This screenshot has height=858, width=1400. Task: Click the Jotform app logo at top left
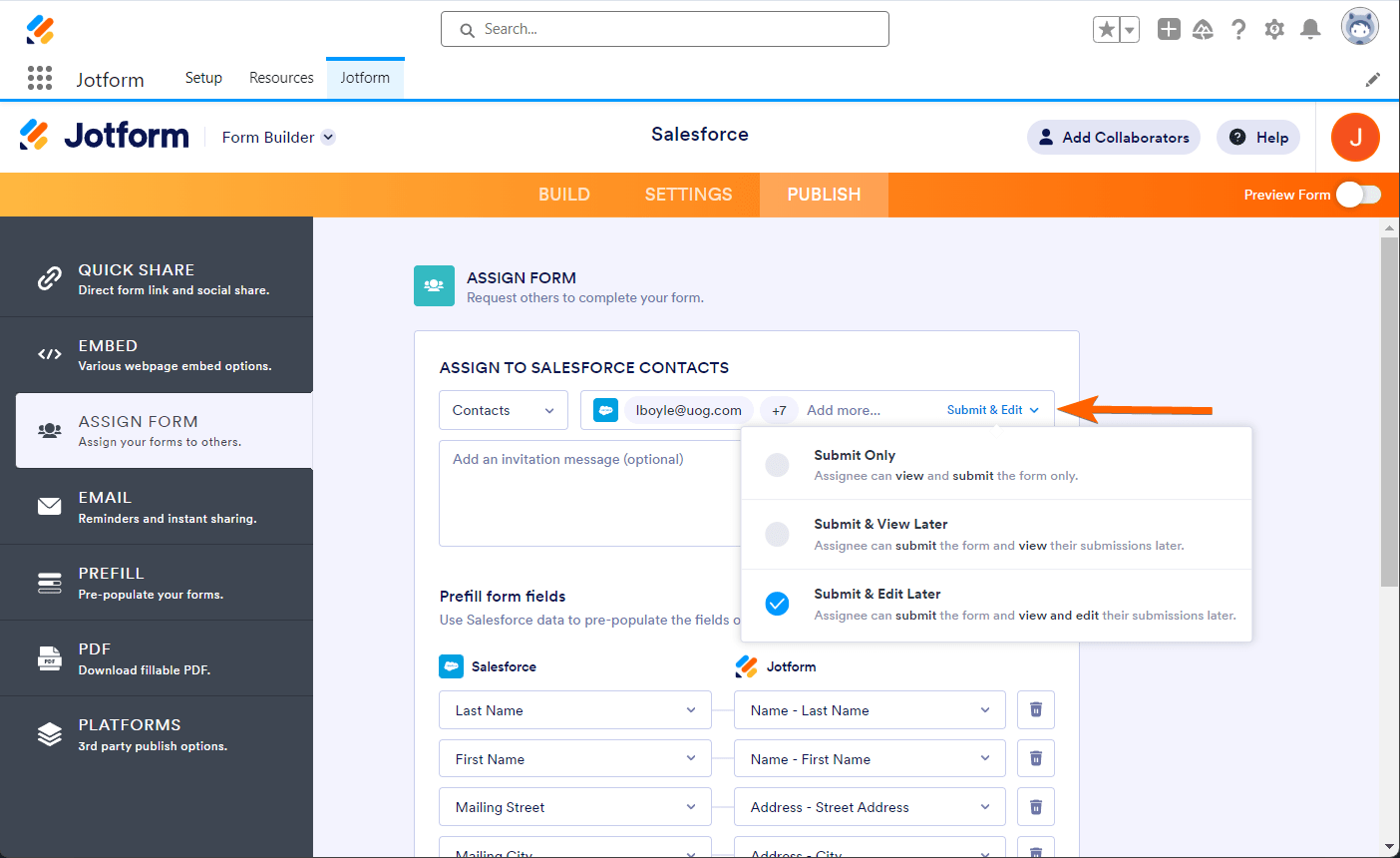coord(40,29)
